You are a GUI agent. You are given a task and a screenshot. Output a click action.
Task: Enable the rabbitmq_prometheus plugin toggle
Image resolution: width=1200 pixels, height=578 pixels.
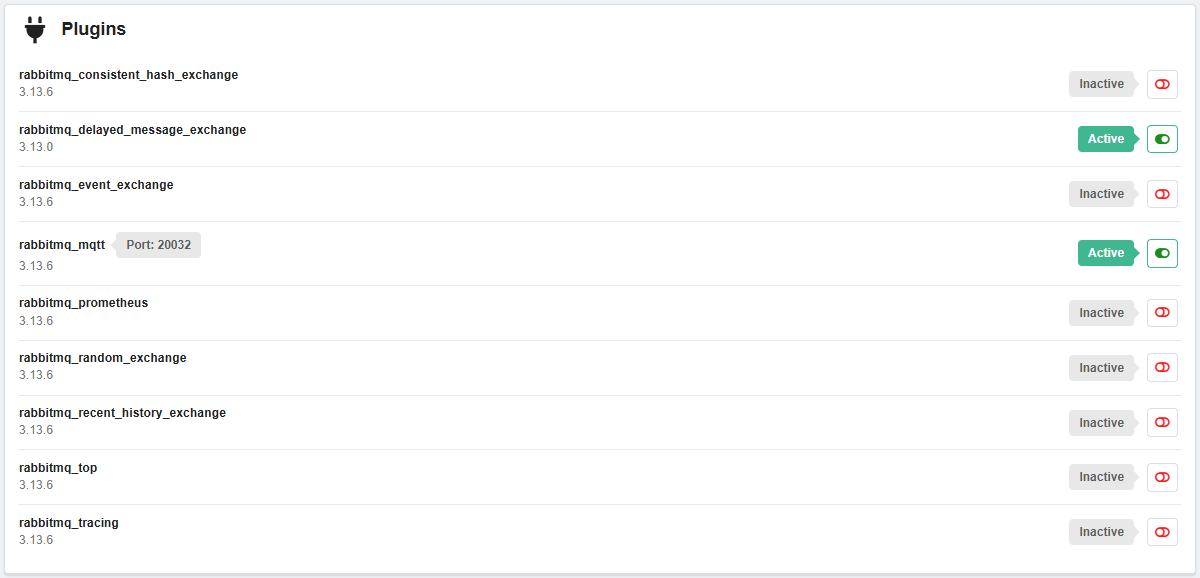[1162, 313]
